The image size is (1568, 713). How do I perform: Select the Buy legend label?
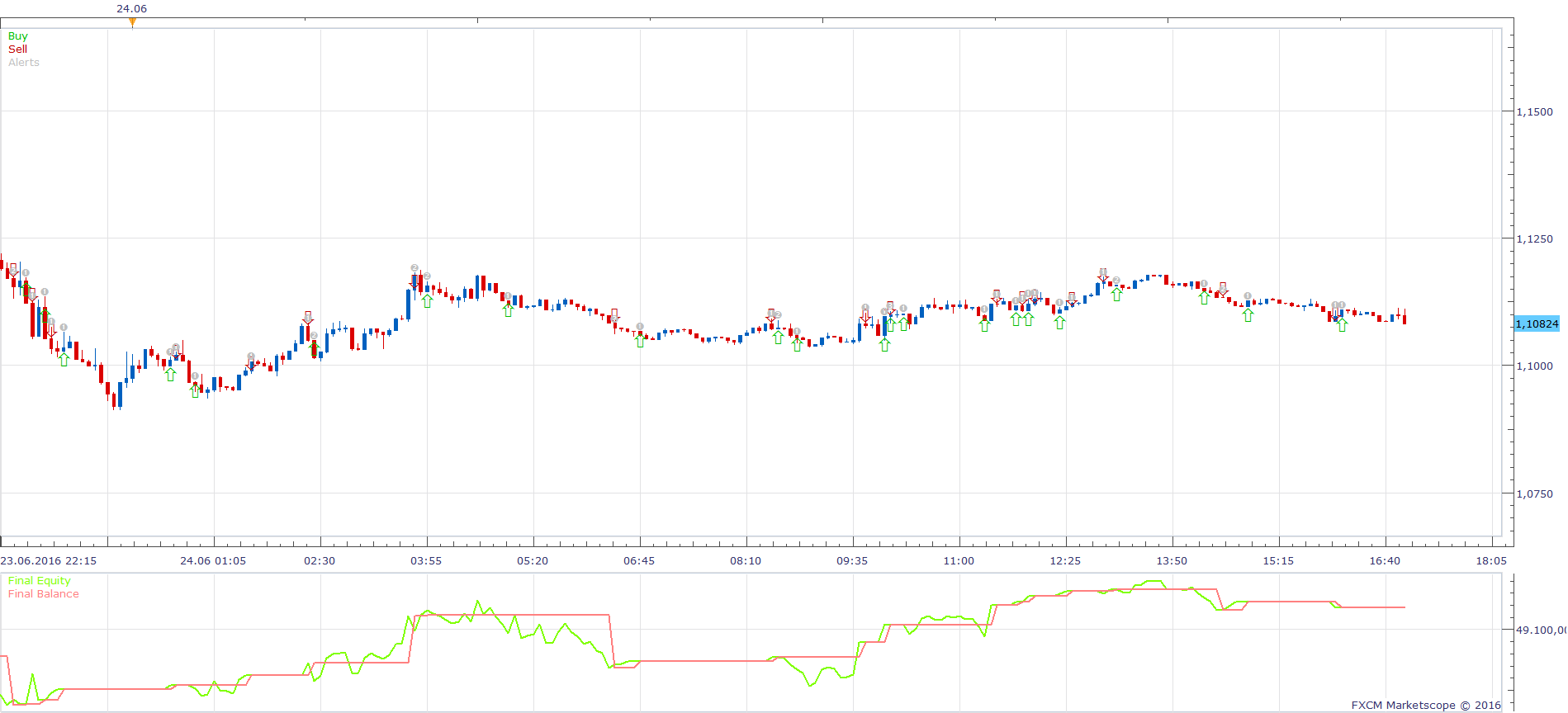[17, 35]
